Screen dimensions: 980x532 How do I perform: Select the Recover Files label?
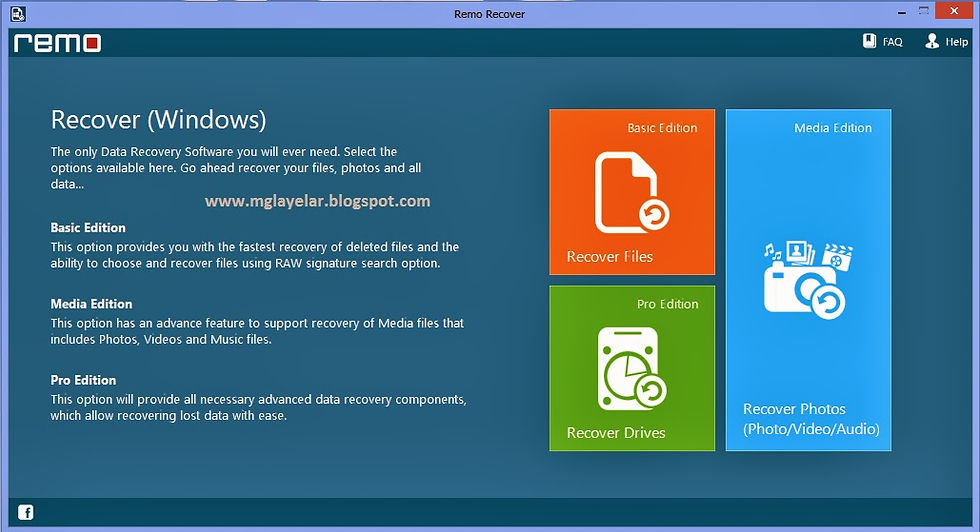click(x=609, y=256)
